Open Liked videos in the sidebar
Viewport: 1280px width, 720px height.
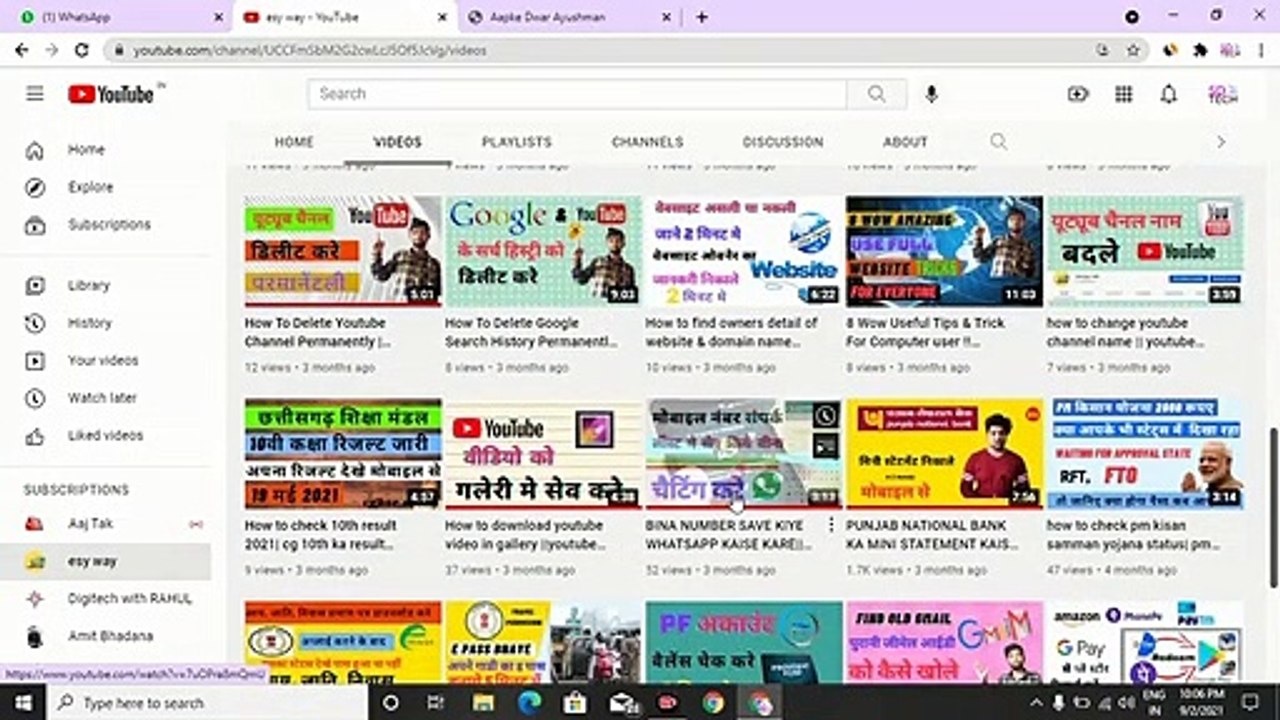(106, 436)
